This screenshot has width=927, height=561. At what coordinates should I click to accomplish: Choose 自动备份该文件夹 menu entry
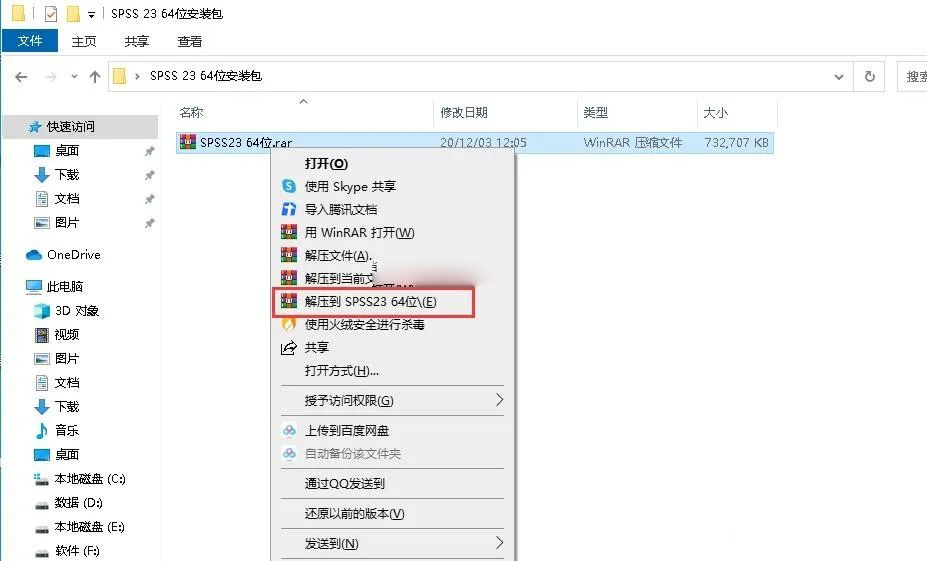tap(393, 453)
